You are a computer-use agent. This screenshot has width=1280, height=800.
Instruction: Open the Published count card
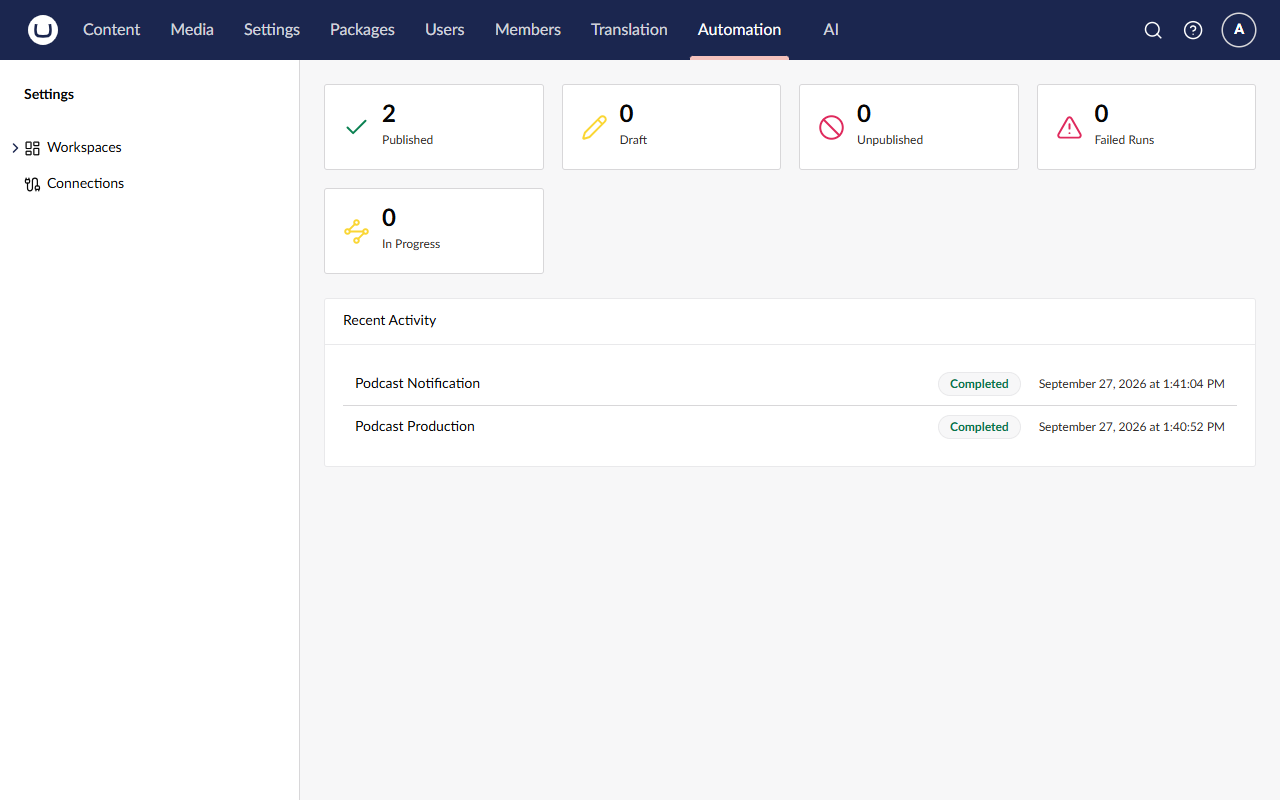pos(434,127)
